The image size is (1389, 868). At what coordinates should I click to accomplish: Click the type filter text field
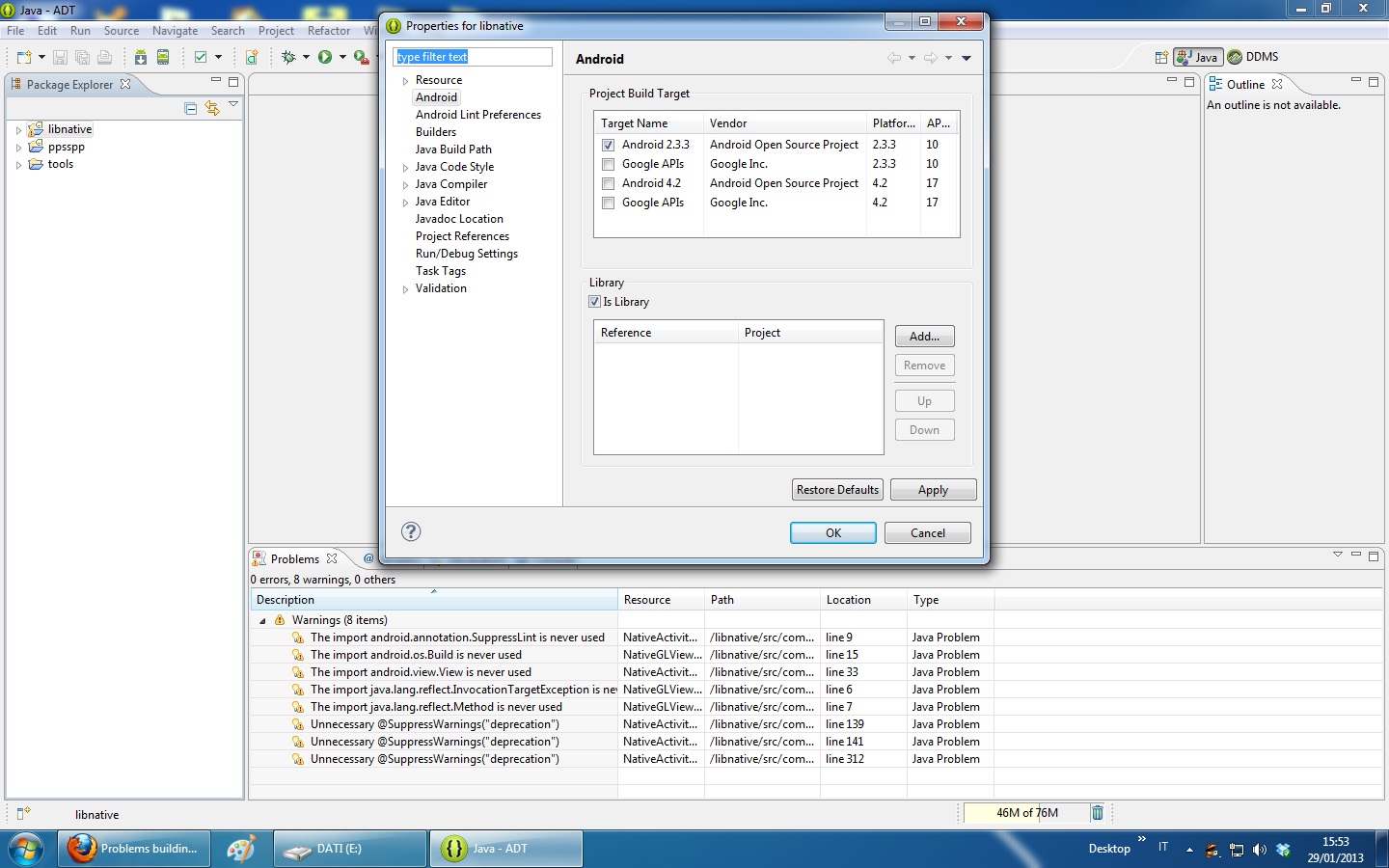click(x=473, y=57)
